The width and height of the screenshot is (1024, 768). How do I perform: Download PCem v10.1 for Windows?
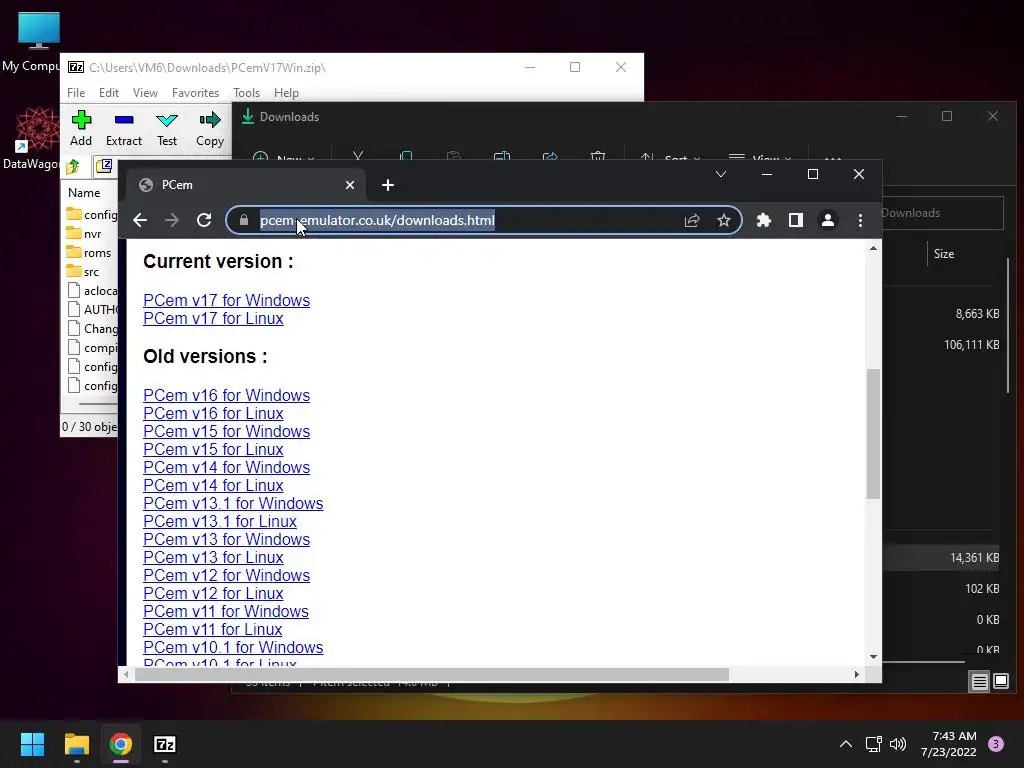tap(233, 648)
